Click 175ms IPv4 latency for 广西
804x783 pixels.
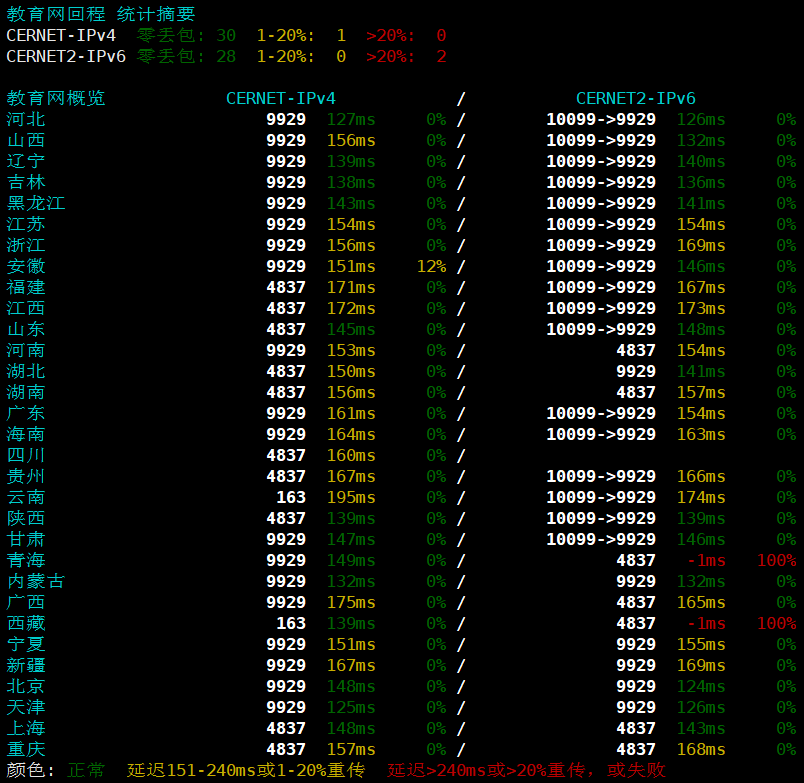351,603
